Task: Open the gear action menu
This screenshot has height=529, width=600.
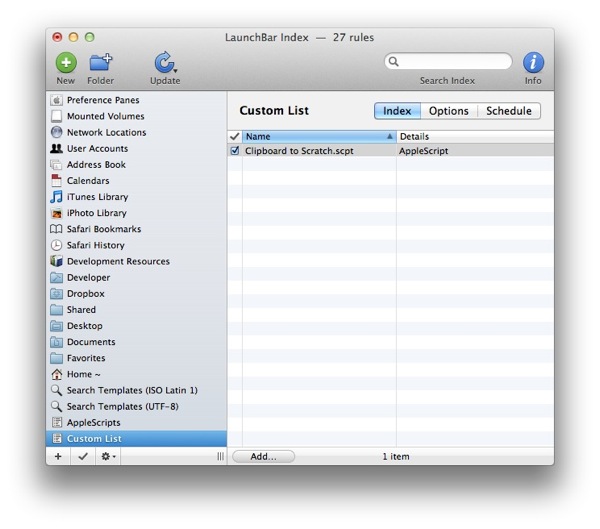Action: tap(108, 456)
